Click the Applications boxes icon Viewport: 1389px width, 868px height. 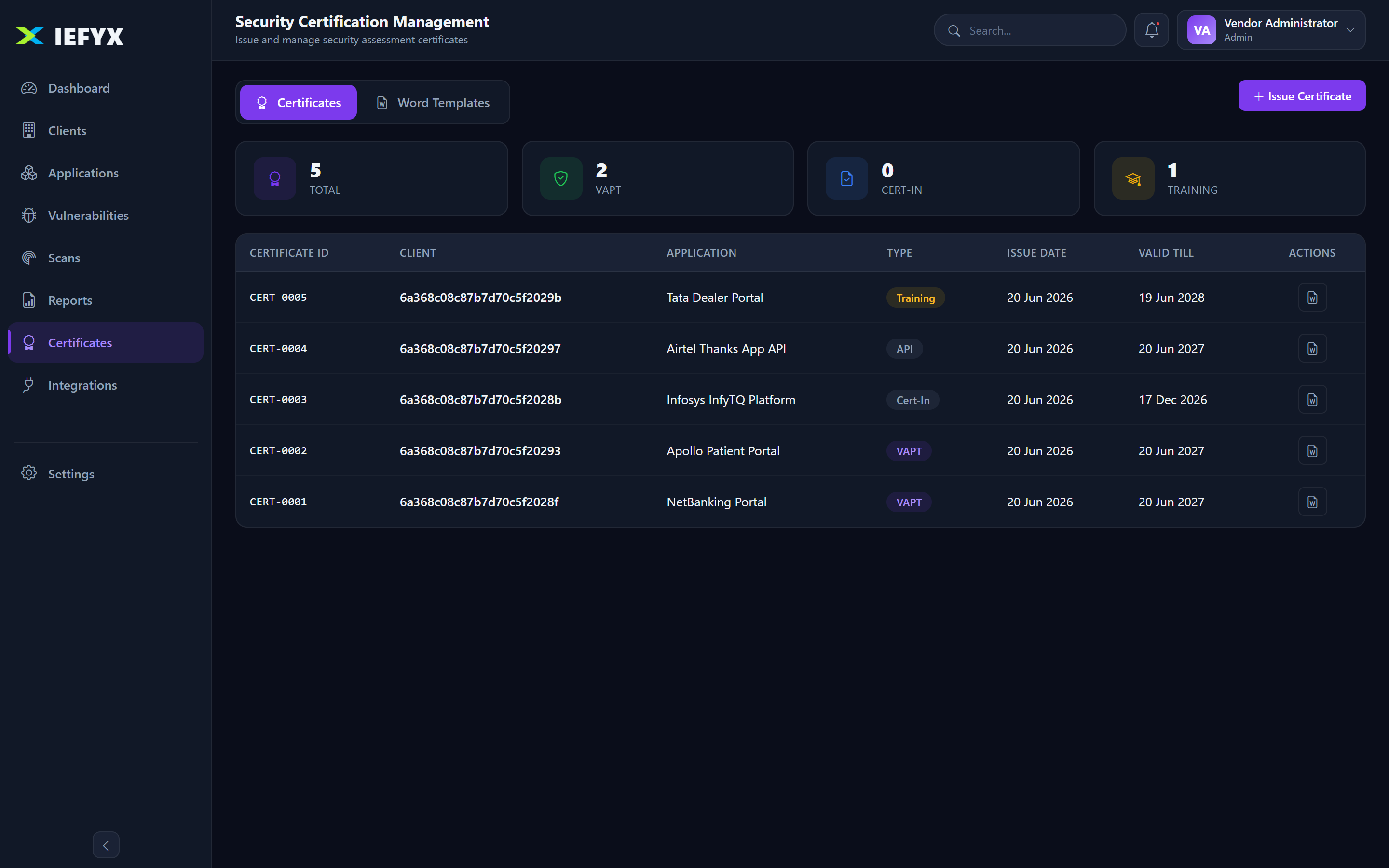point(29,174)
